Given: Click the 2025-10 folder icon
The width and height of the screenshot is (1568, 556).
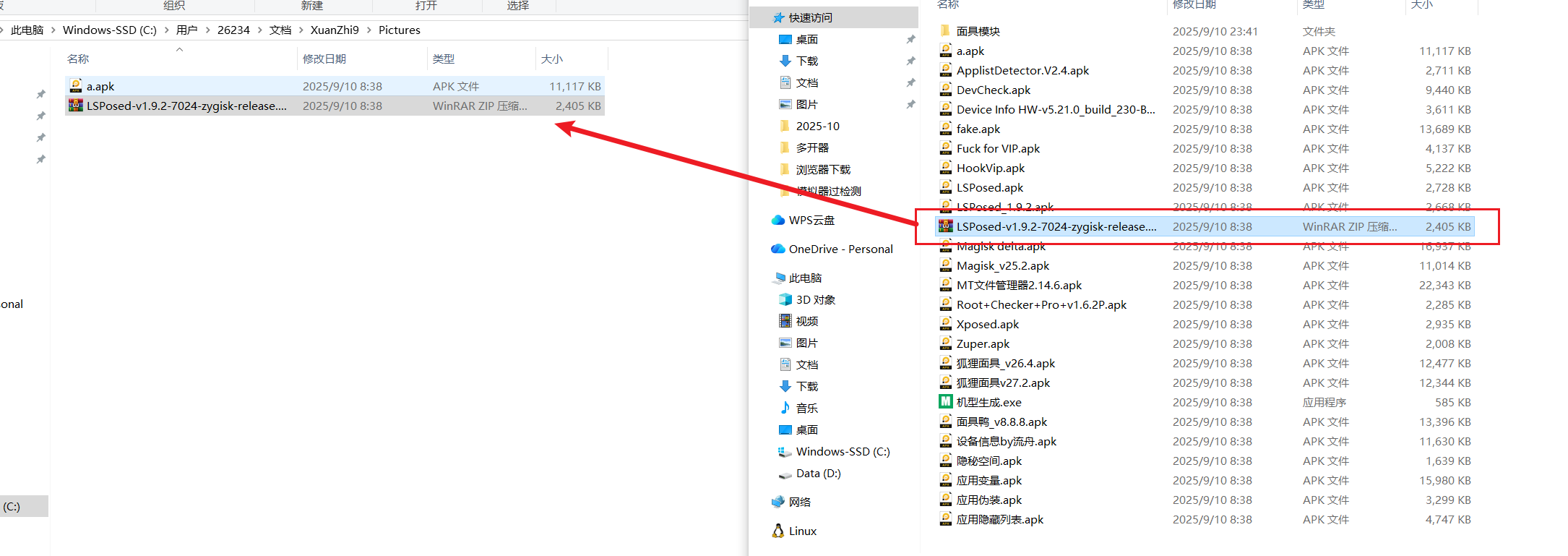Looking at the screenshot, I should pyautogui.click(x=785, y=126).
